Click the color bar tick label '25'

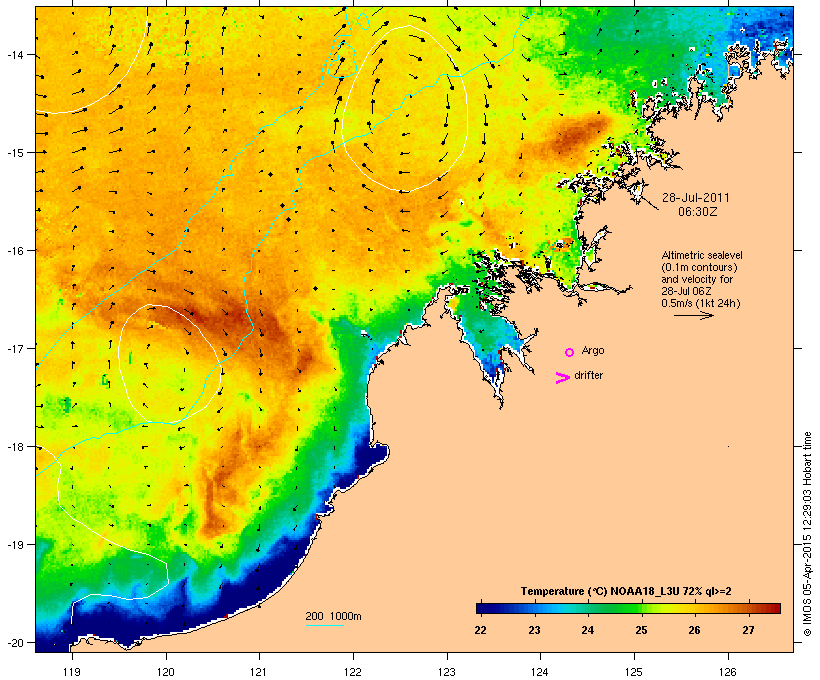641,630
